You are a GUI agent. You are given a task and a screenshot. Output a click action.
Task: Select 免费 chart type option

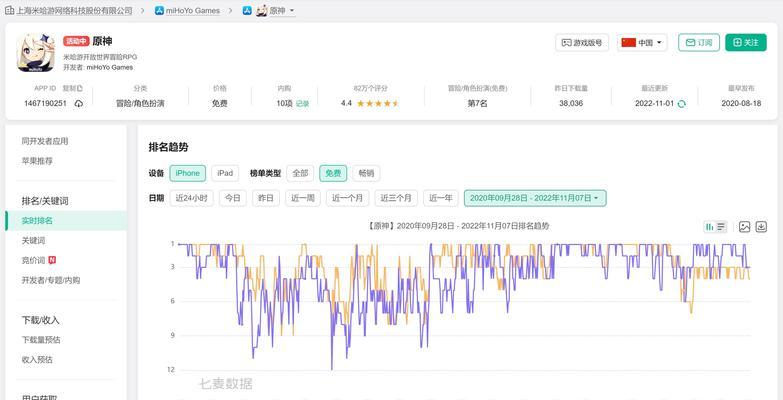coord(333,173)
